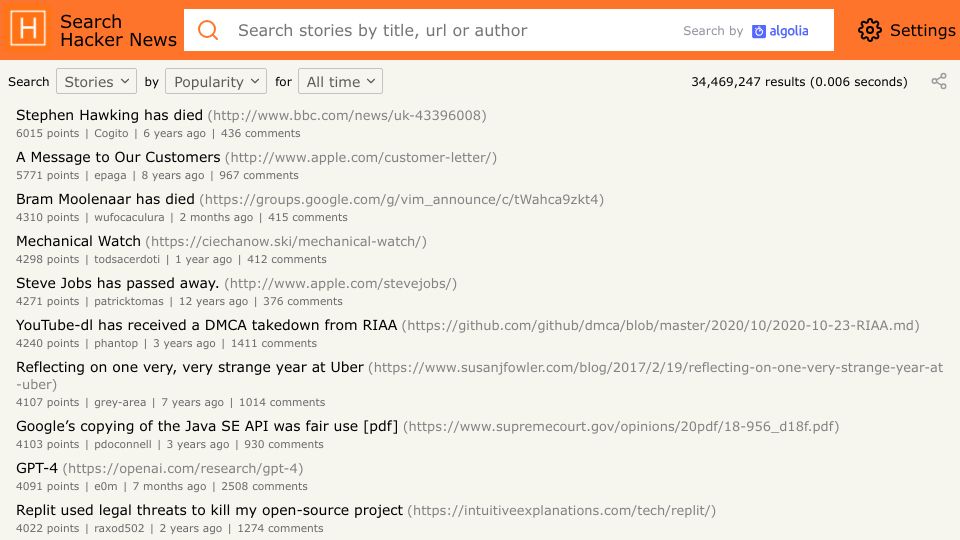Click author todsacerdoti
This screenshot has width=960, height=540.
point(127,260)
